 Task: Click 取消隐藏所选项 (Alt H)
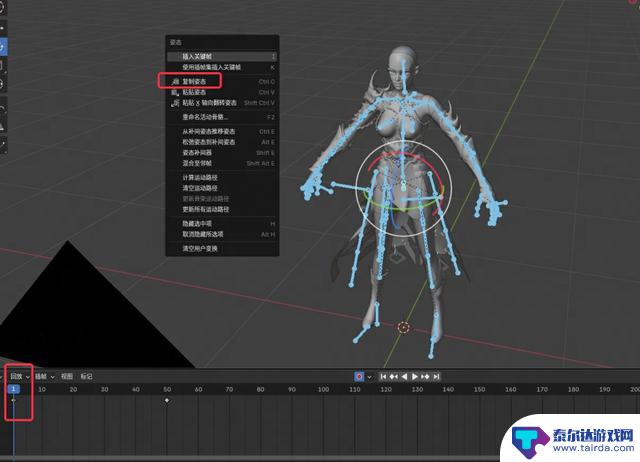tap(222, 234)
